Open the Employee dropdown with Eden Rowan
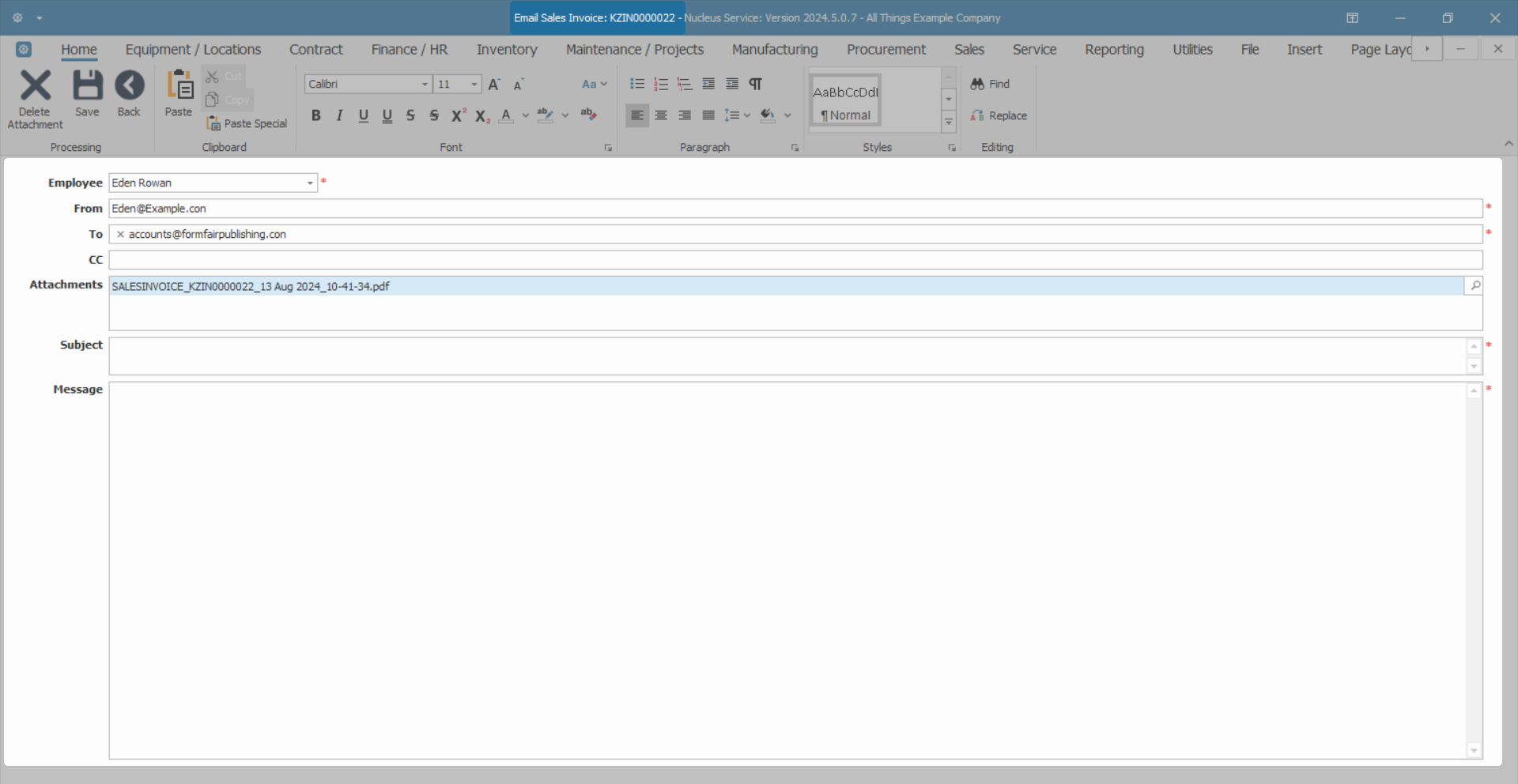The image size is (1518, 784). [x=310, y=183]
